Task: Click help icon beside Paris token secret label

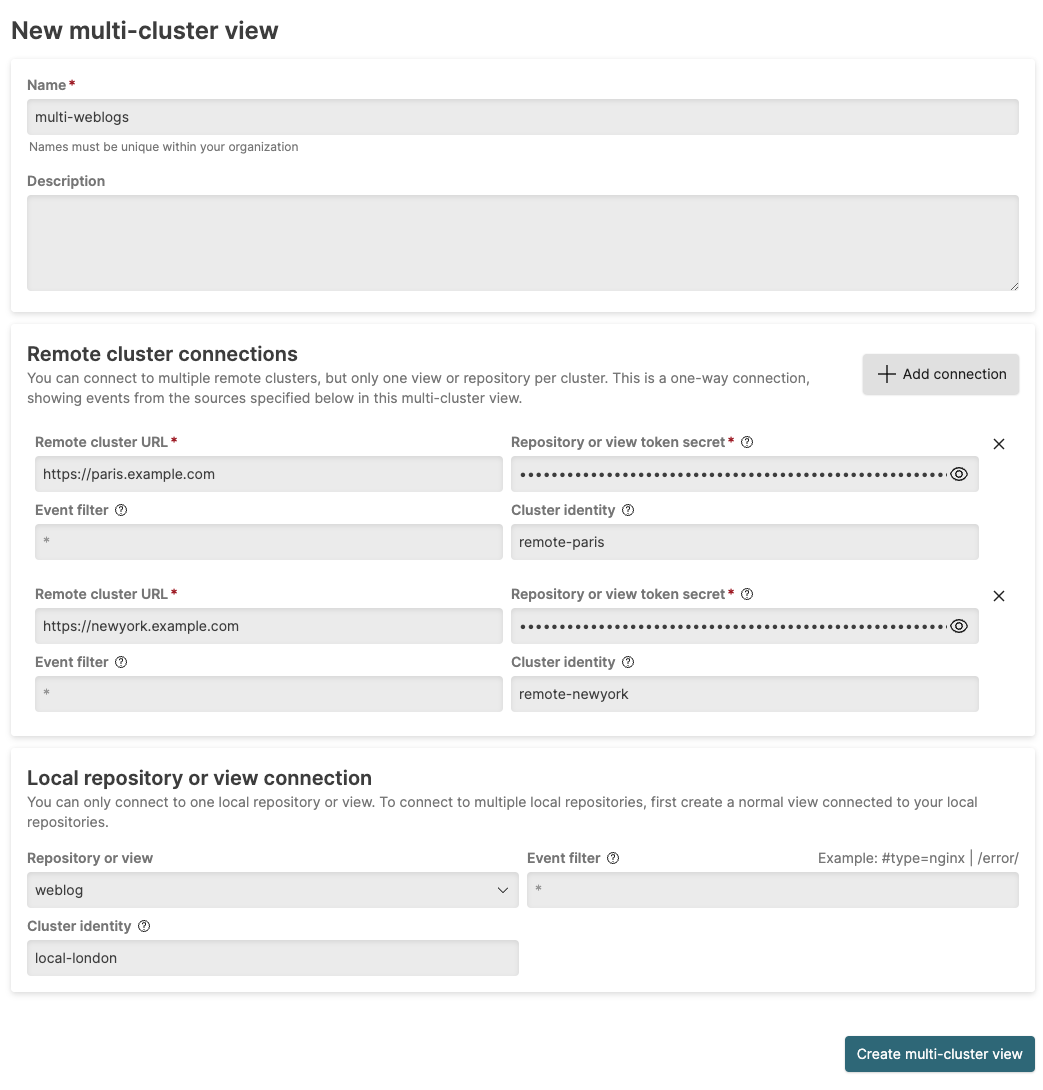Action: (x=747, y=442)
